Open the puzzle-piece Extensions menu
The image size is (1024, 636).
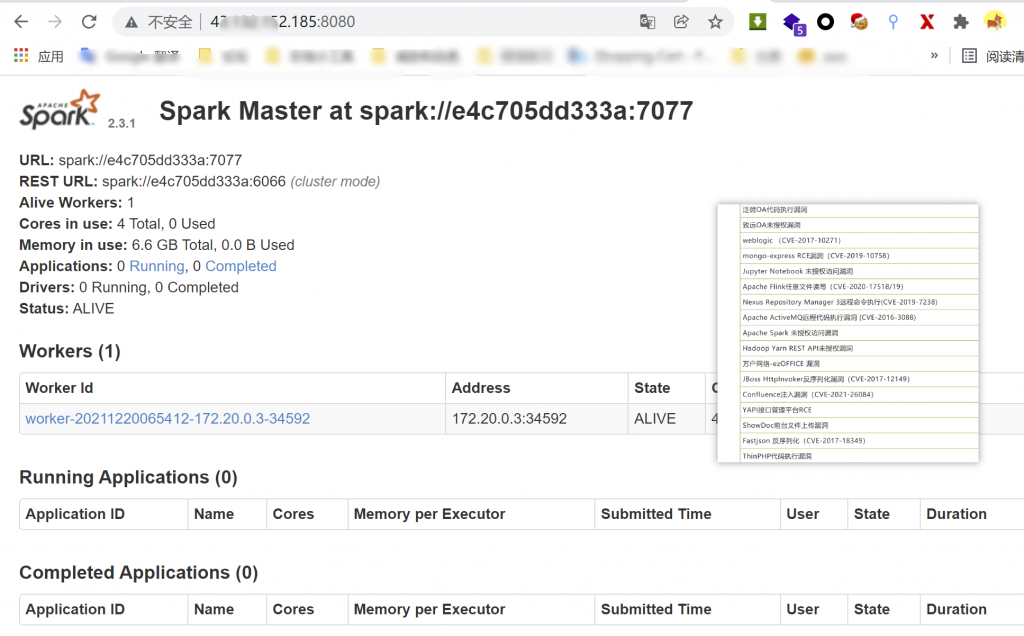pyautogui.click(x=960, y=22)
